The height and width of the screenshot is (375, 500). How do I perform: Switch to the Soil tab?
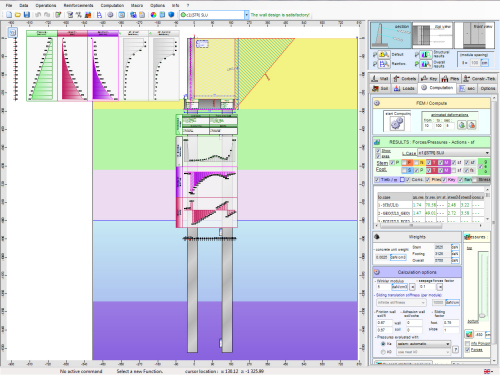[380, 88]
